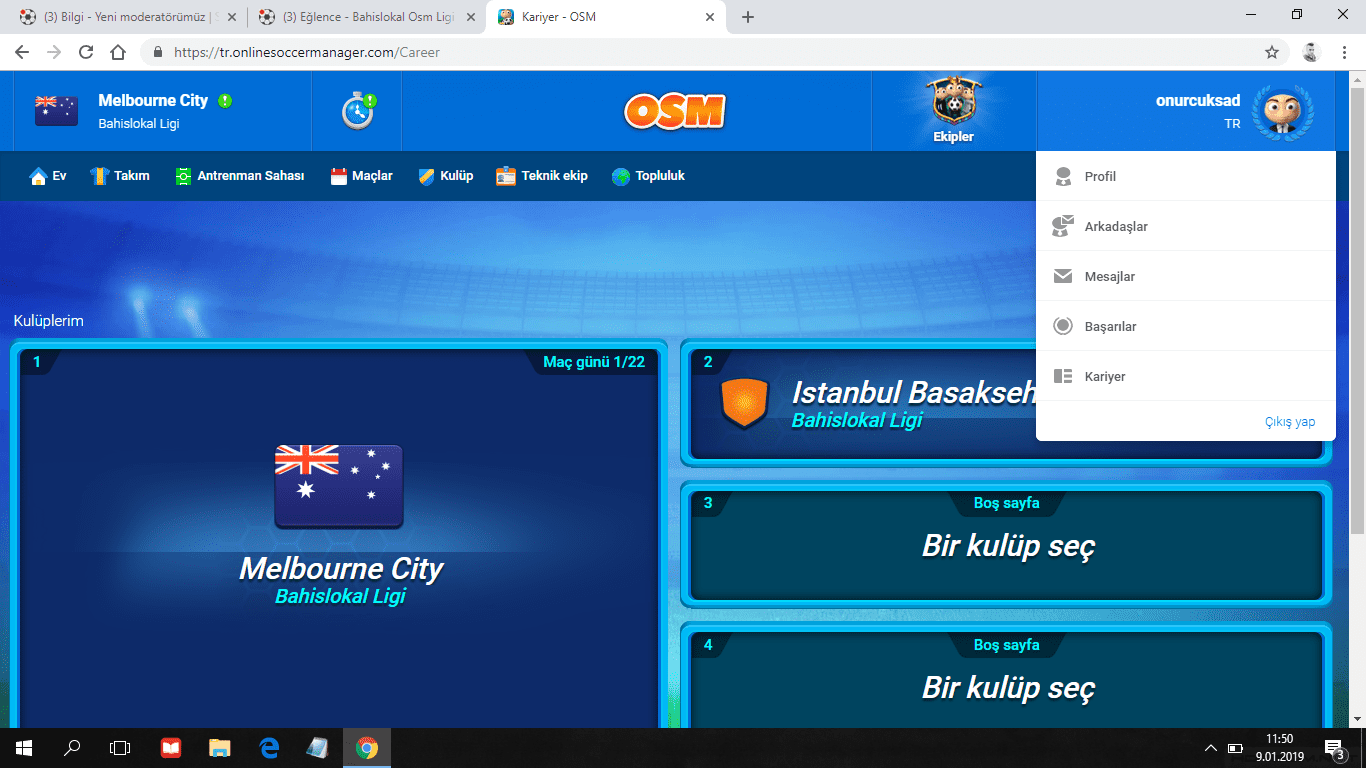Close the Kariyer - OSM tab
This screenshot has height=768, width=1366.
(710, 17)
